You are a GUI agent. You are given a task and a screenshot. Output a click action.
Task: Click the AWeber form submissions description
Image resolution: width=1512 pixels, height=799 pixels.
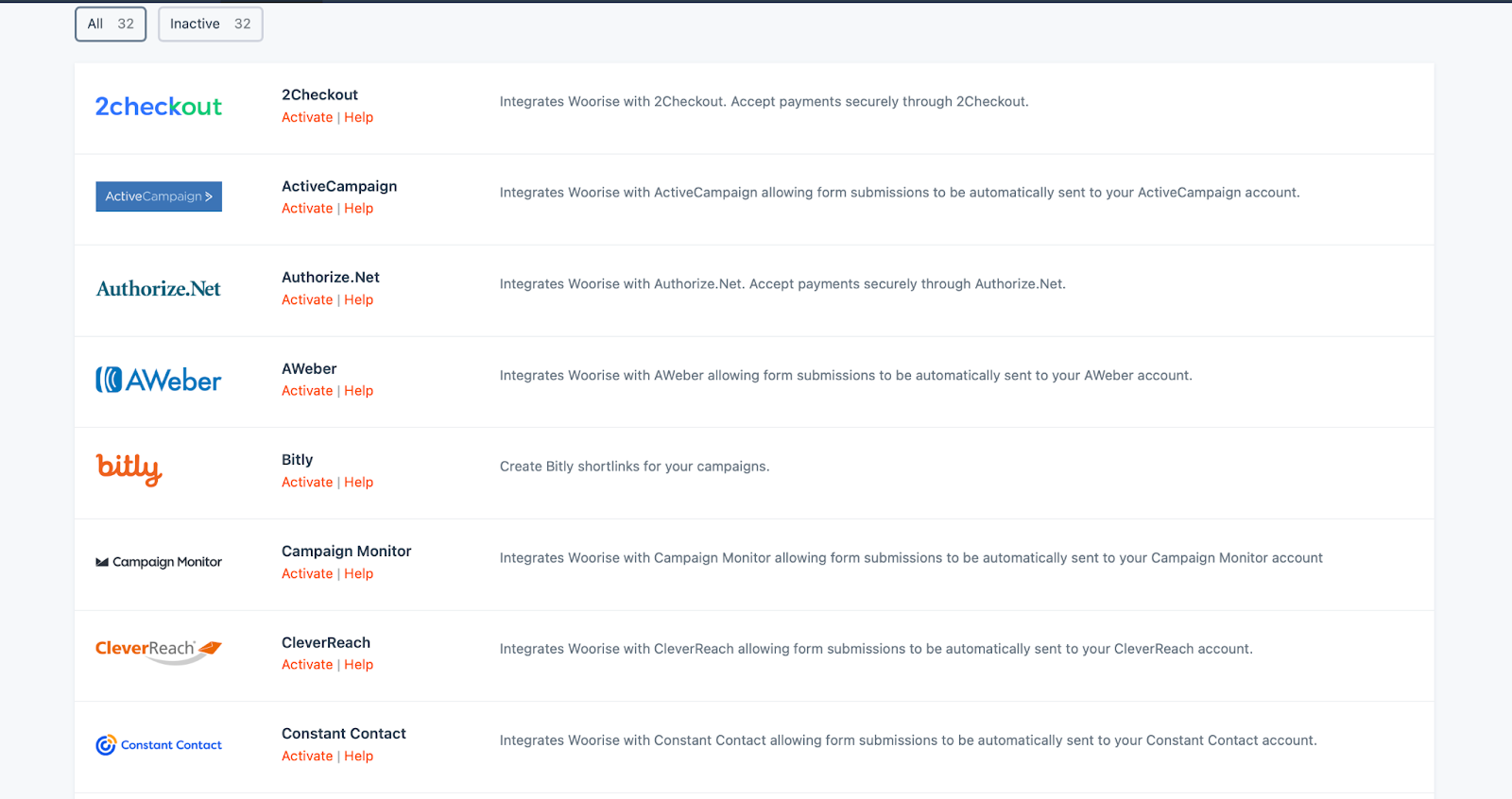coord(846,375)
